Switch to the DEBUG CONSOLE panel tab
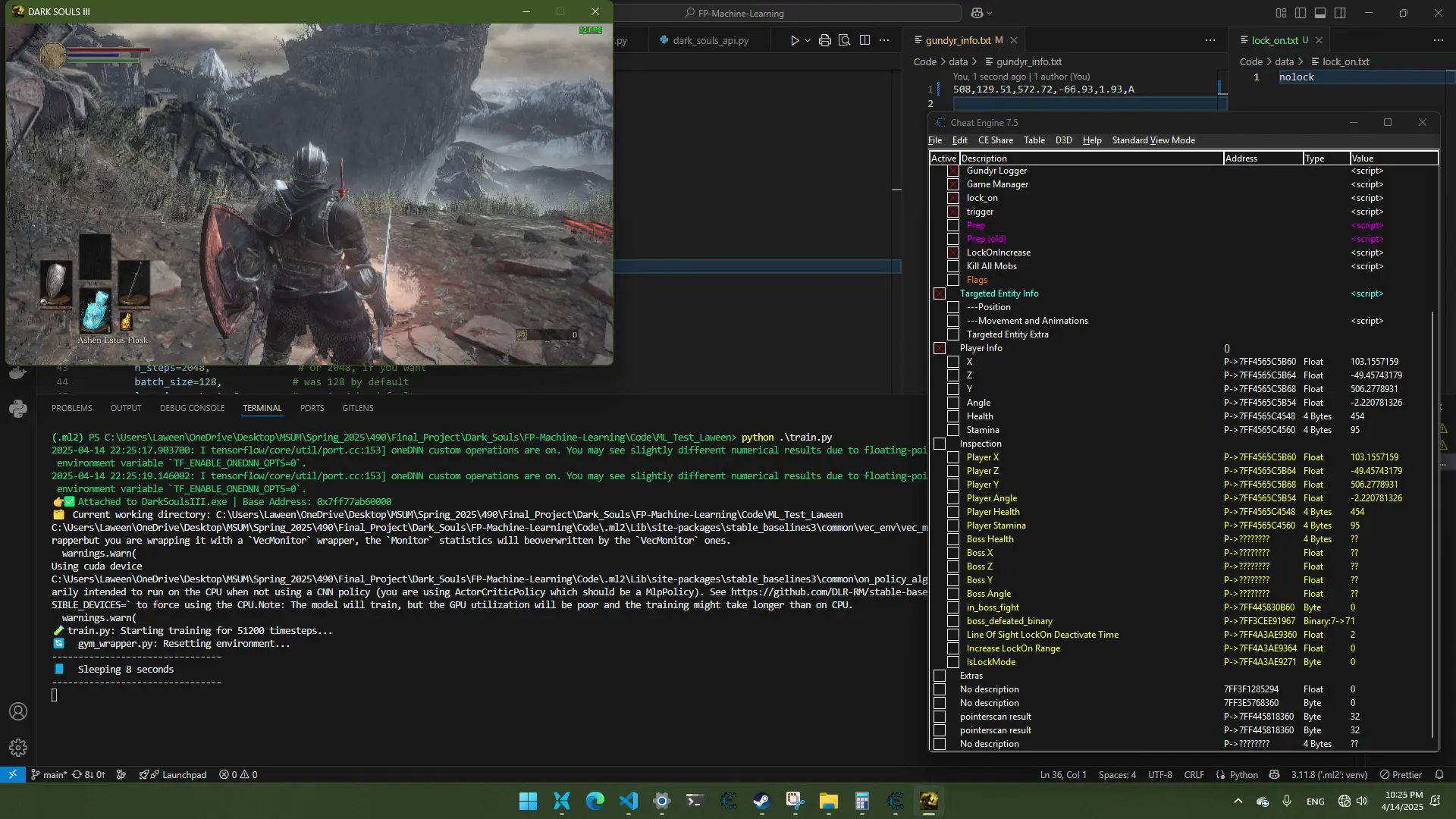The image size is (1456, 819). (192, 408)
